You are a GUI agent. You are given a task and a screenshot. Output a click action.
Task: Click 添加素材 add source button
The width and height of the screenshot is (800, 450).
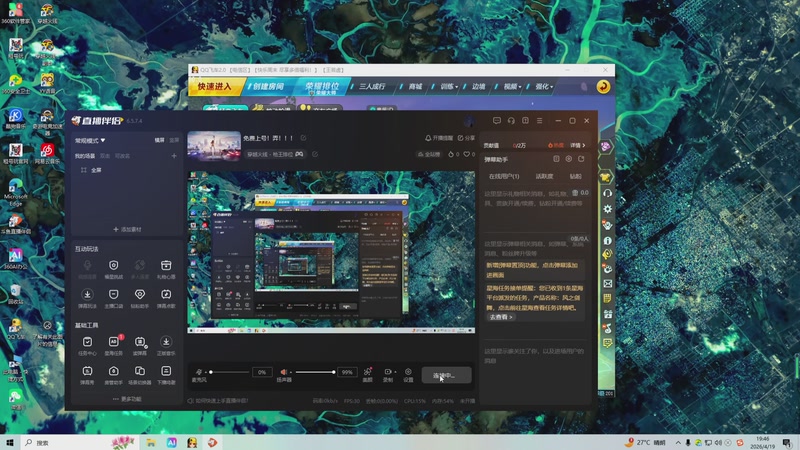point(127,229)
